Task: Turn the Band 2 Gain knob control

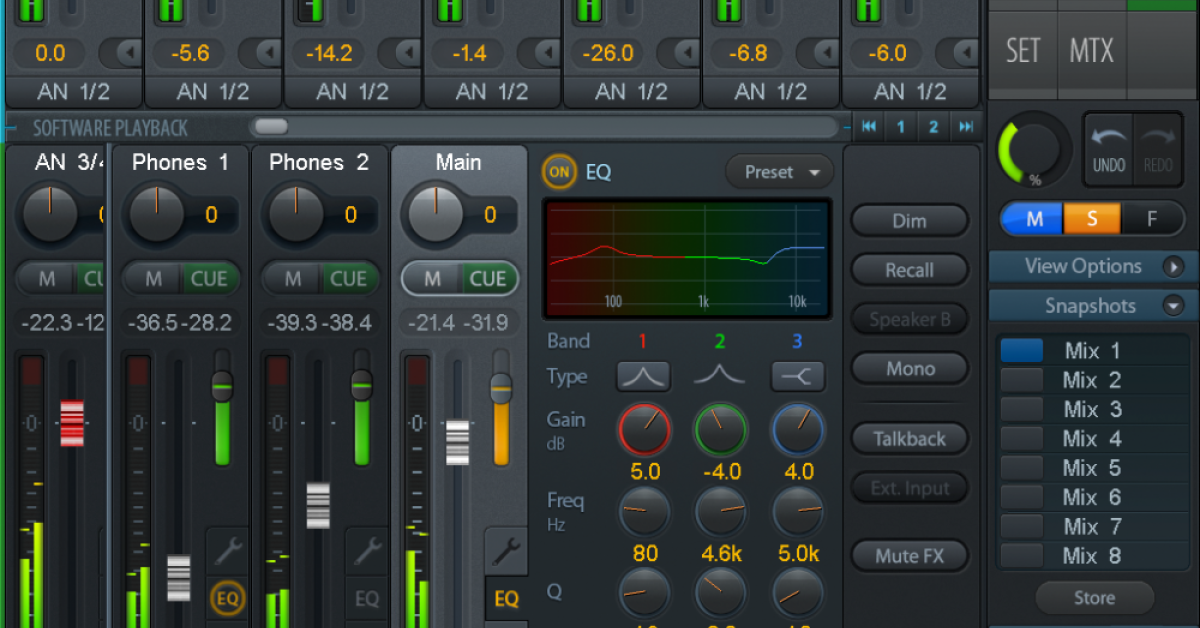Action: 720,431
